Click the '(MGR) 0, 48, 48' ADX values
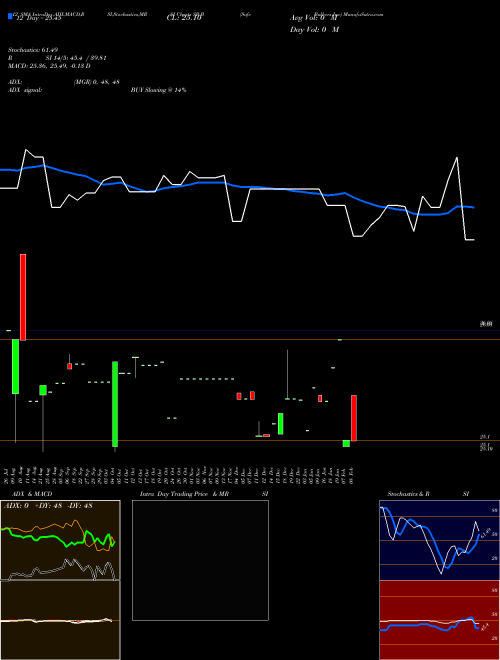 97,82
